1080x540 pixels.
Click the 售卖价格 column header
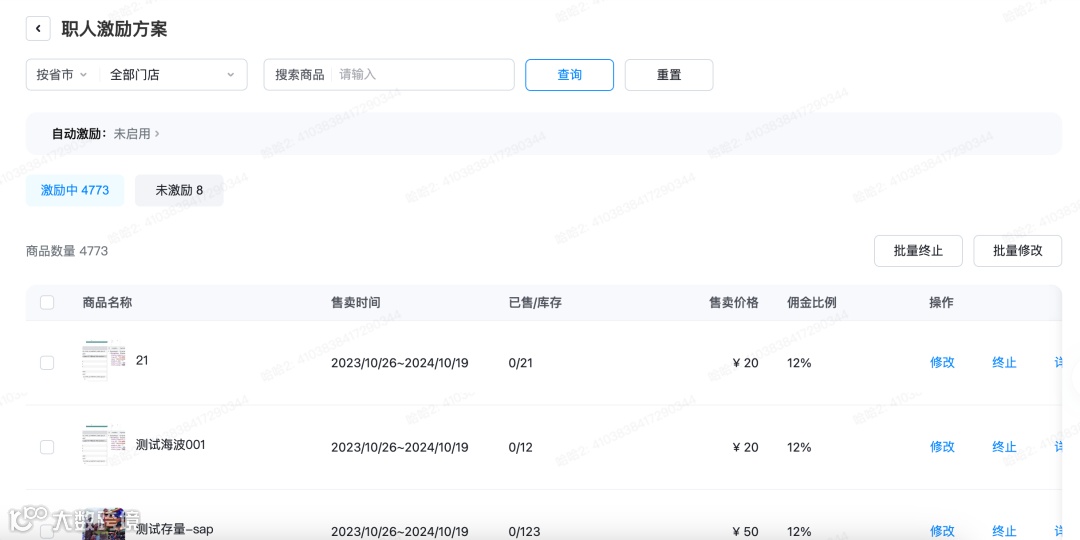734,302
